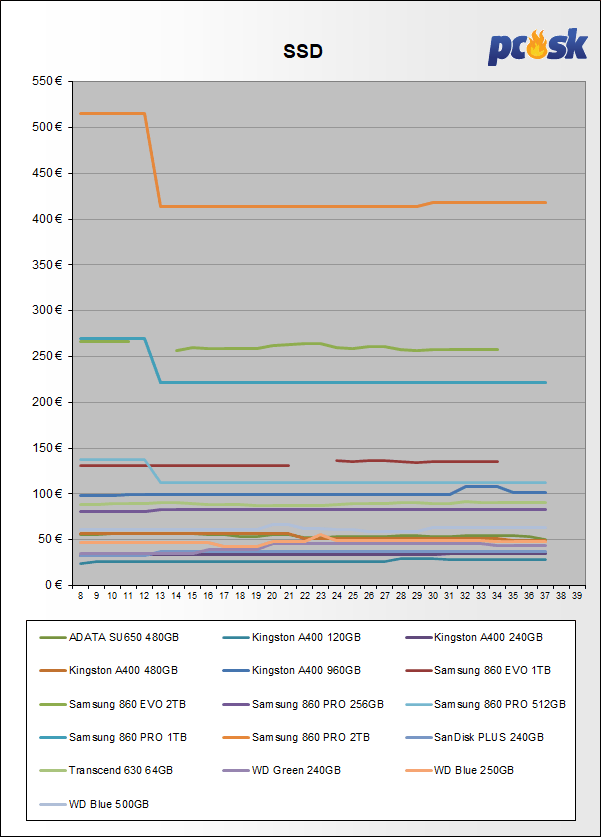The image size is (601, 837).
Task: Click the 300 € axis label
Action: 47,310
